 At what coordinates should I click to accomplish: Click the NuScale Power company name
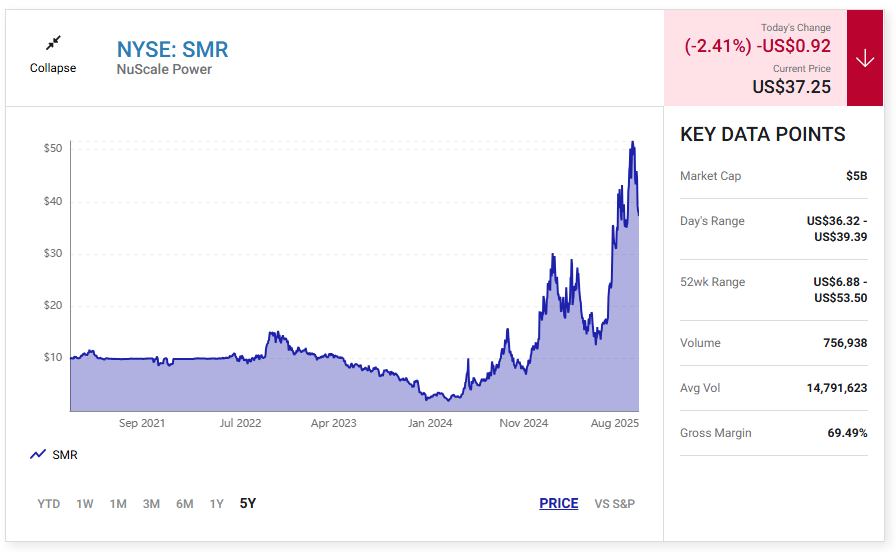164,69
